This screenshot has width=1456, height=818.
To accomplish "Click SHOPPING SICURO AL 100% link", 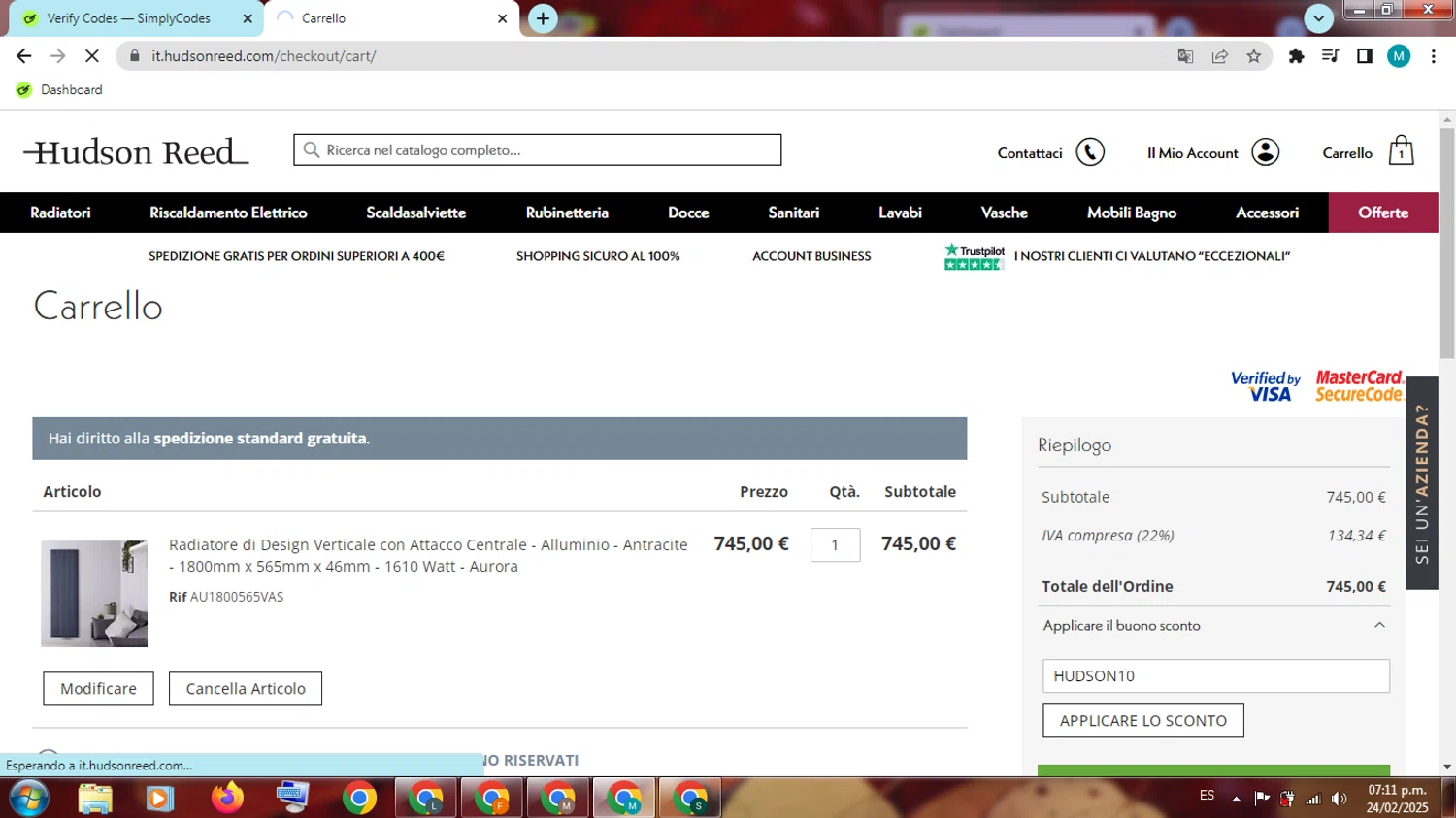I will [598, 256].
